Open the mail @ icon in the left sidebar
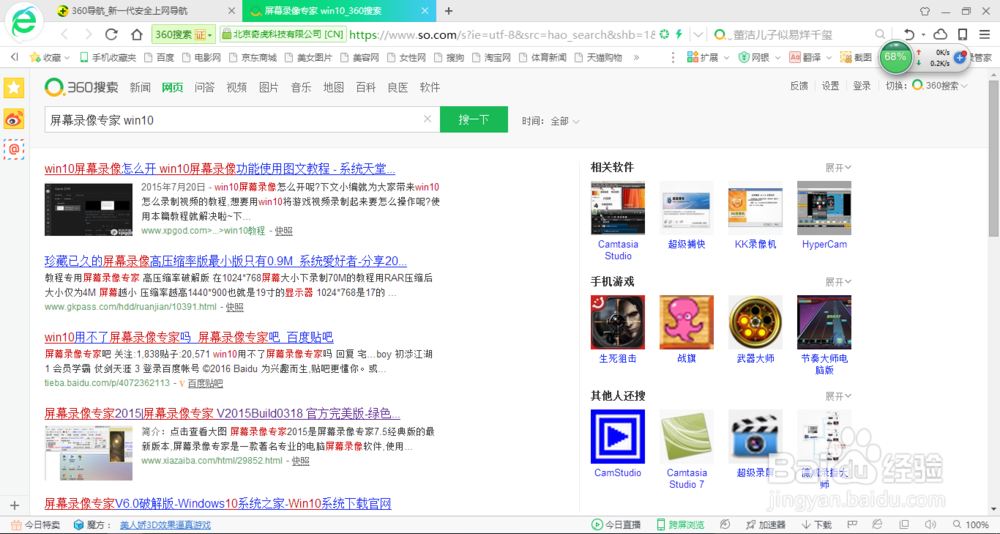This screenshot has width=1000, height=534. coord(13,149)
